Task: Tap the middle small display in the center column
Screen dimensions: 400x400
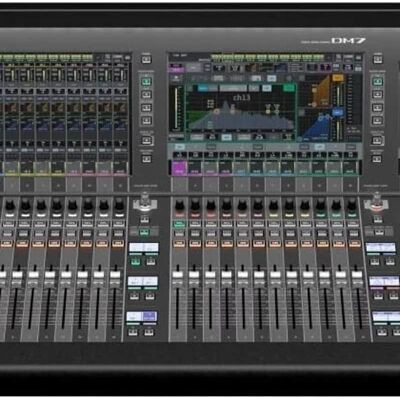Action: (x=143, y=281)
